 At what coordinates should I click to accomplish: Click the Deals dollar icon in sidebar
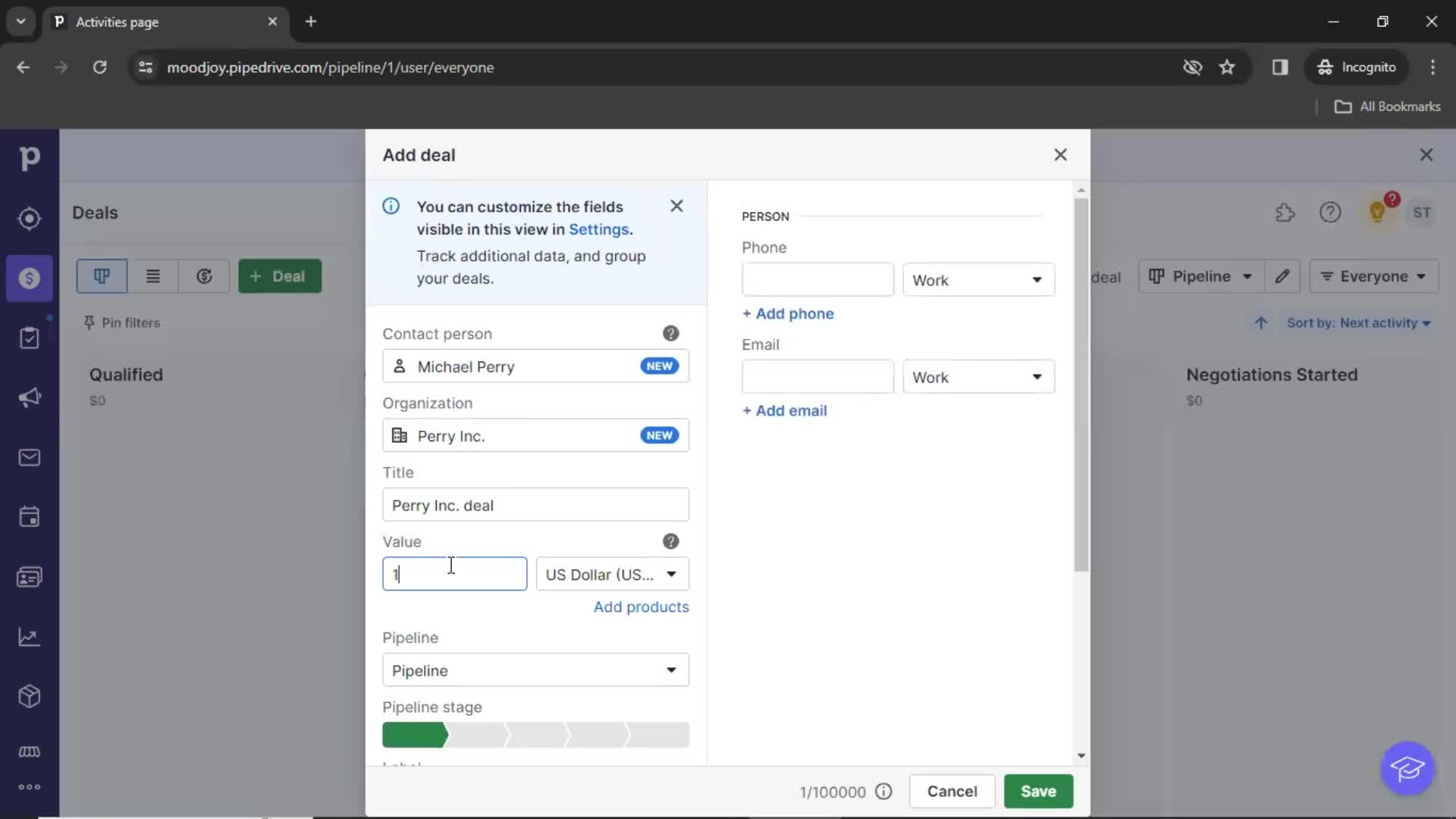pos(29,278)
